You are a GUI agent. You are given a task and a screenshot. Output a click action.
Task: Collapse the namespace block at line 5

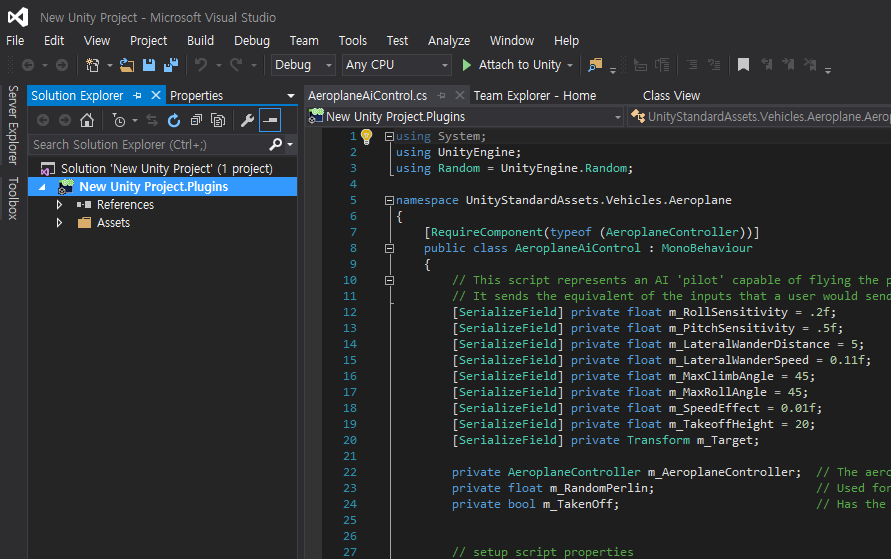point(389,201)
